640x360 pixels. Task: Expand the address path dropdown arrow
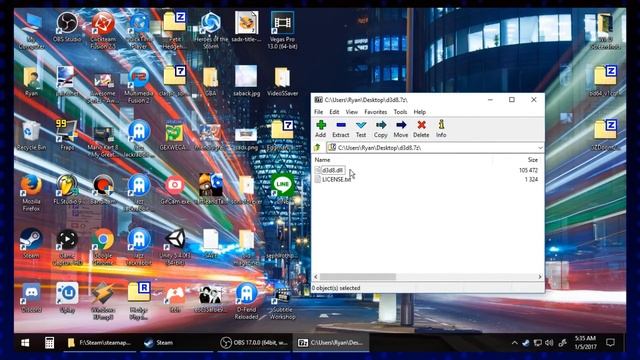pos(540,148)
